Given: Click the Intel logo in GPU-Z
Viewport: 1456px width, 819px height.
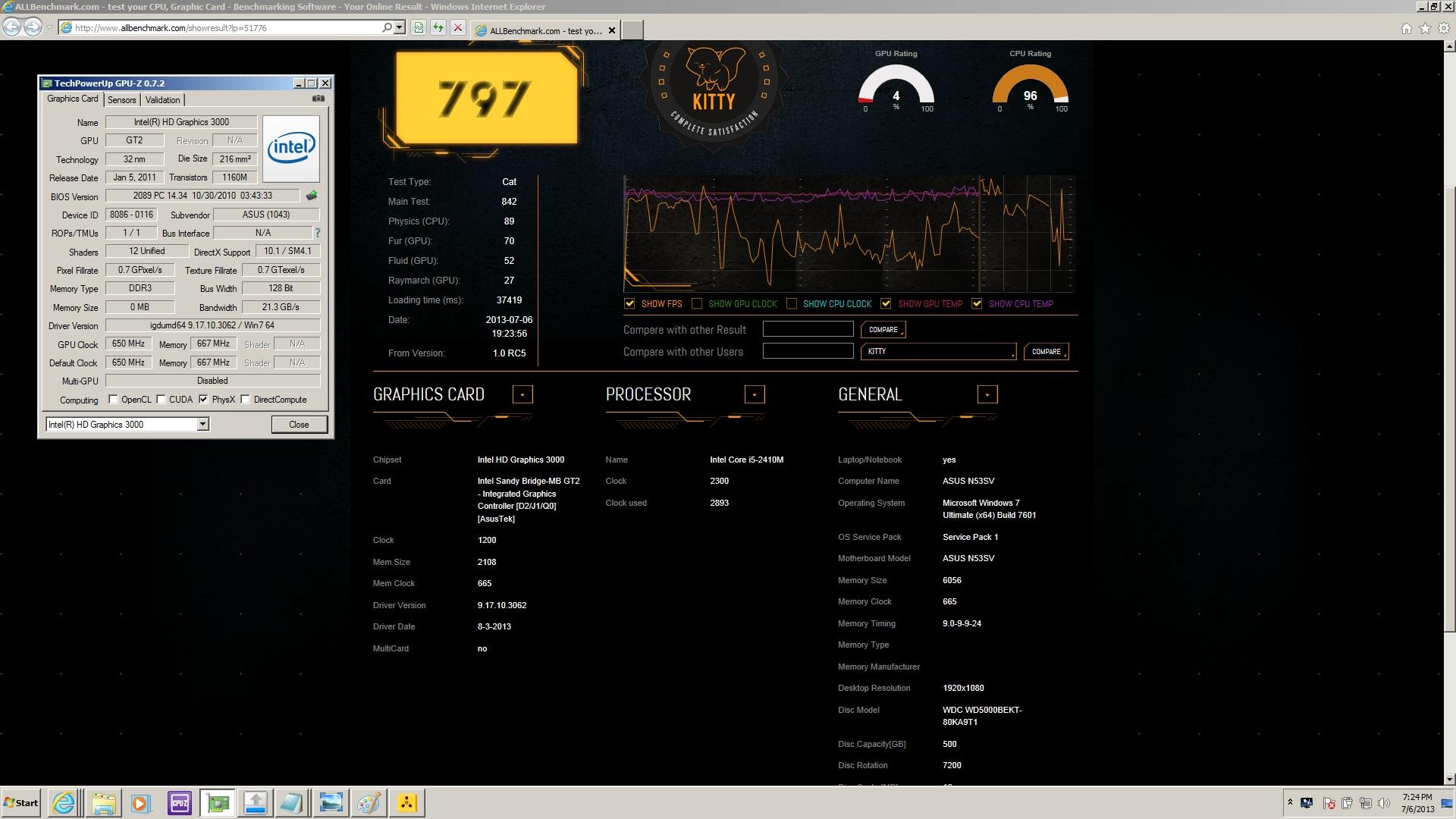Looking at the screenshot, I should [x=291, y=148].
